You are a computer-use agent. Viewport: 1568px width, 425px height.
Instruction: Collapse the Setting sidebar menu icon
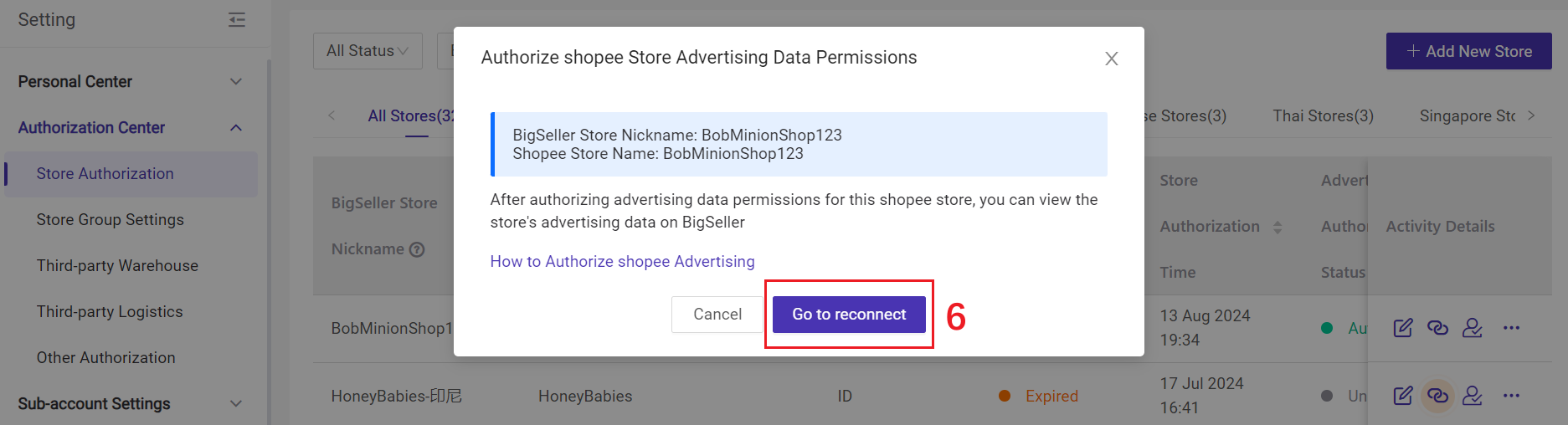click(237, 19)
